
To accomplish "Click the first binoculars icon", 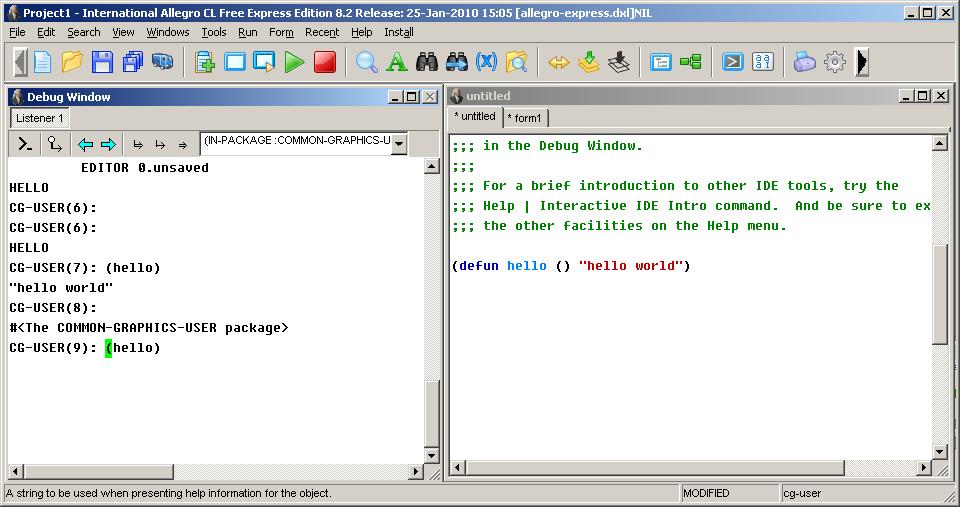I will [x=427, y=62].
